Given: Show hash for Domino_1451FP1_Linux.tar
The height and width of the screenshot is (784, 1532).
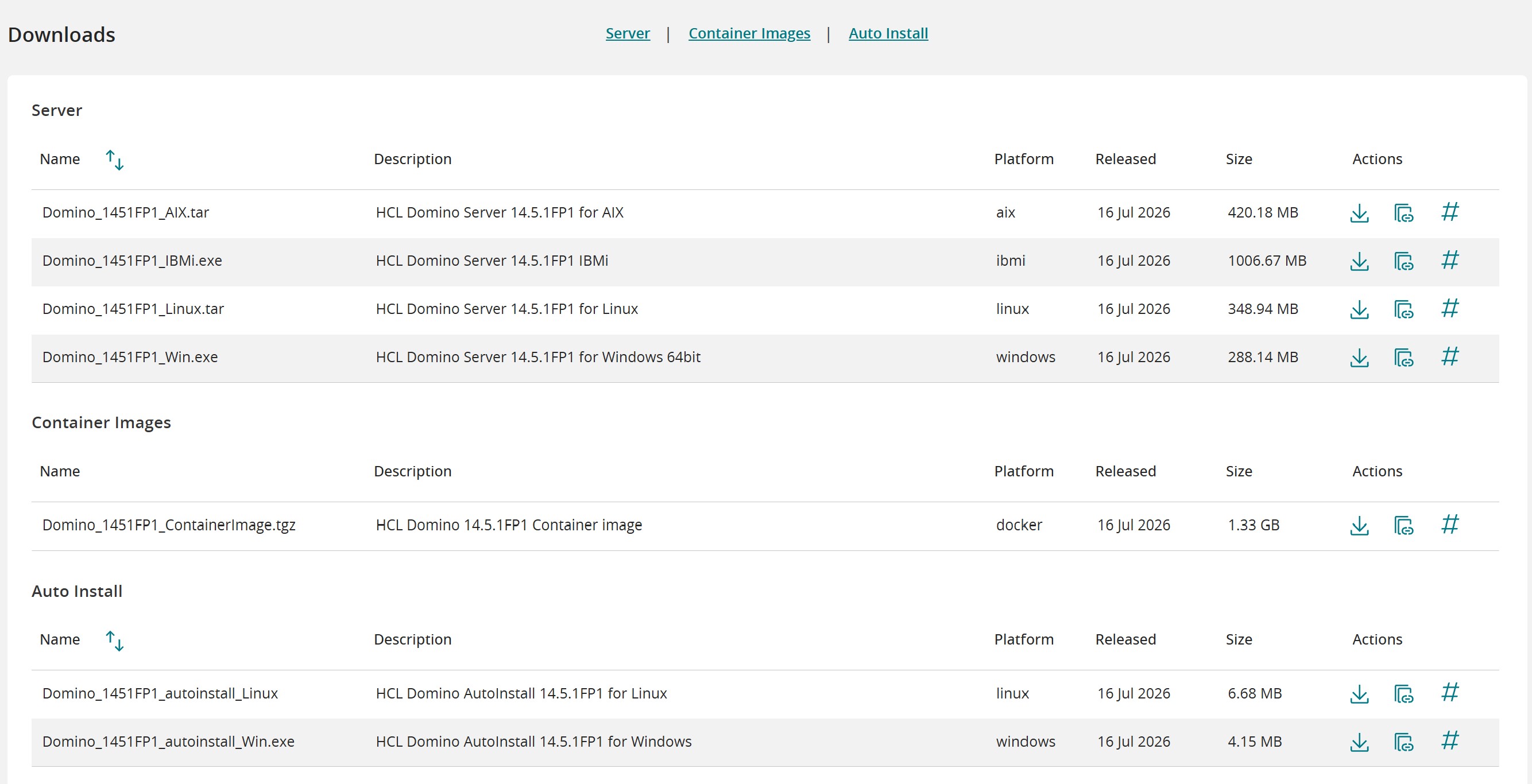Looking at the screenshot, I should 1450,308.
